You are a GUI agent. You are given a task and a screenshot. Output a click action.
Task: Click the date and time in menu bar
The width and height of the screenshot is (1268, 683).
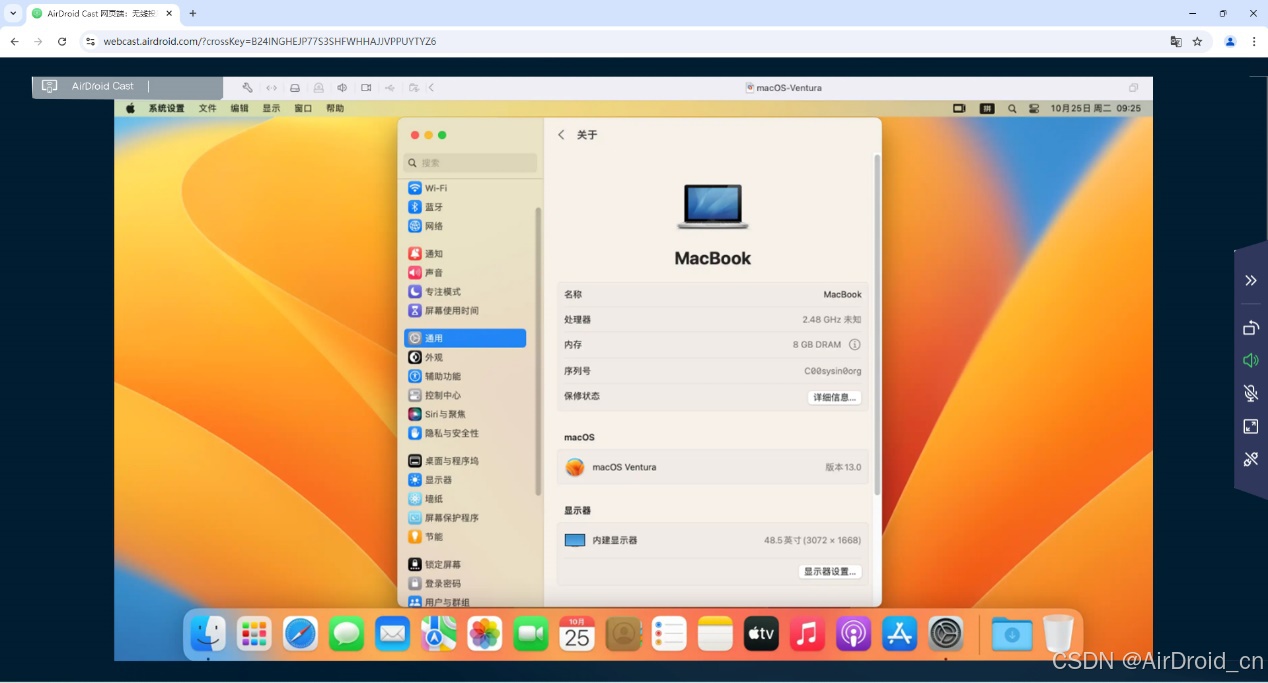[x=1095, y=108]
